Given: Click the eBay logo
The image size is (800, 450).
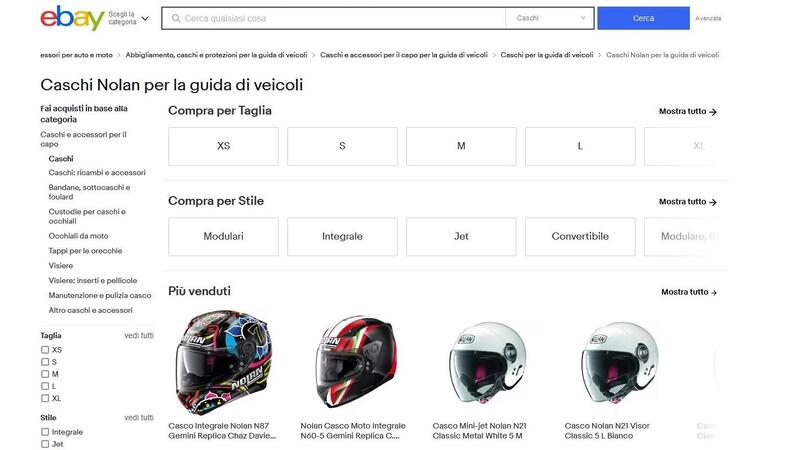Looking at the screenshot, I should (x=72, y=18).
